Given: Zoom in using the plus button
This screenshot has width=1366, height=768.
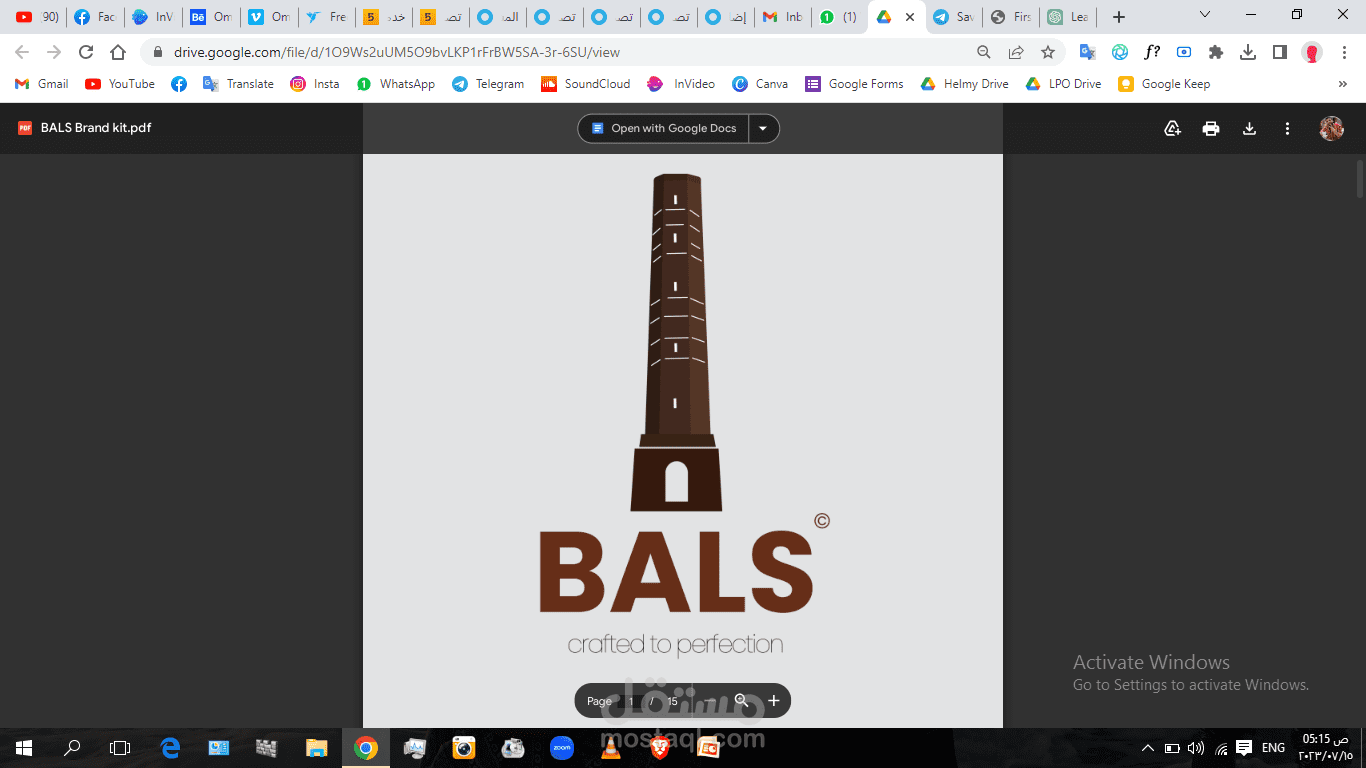Looking at the screenshot, I should [773, 701].
